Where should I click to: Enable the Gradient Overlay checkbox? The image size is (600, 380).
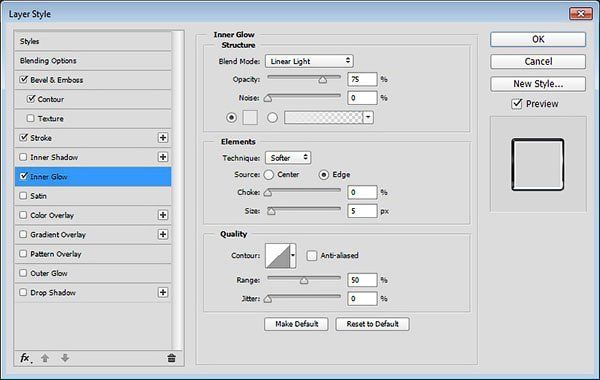23,234
